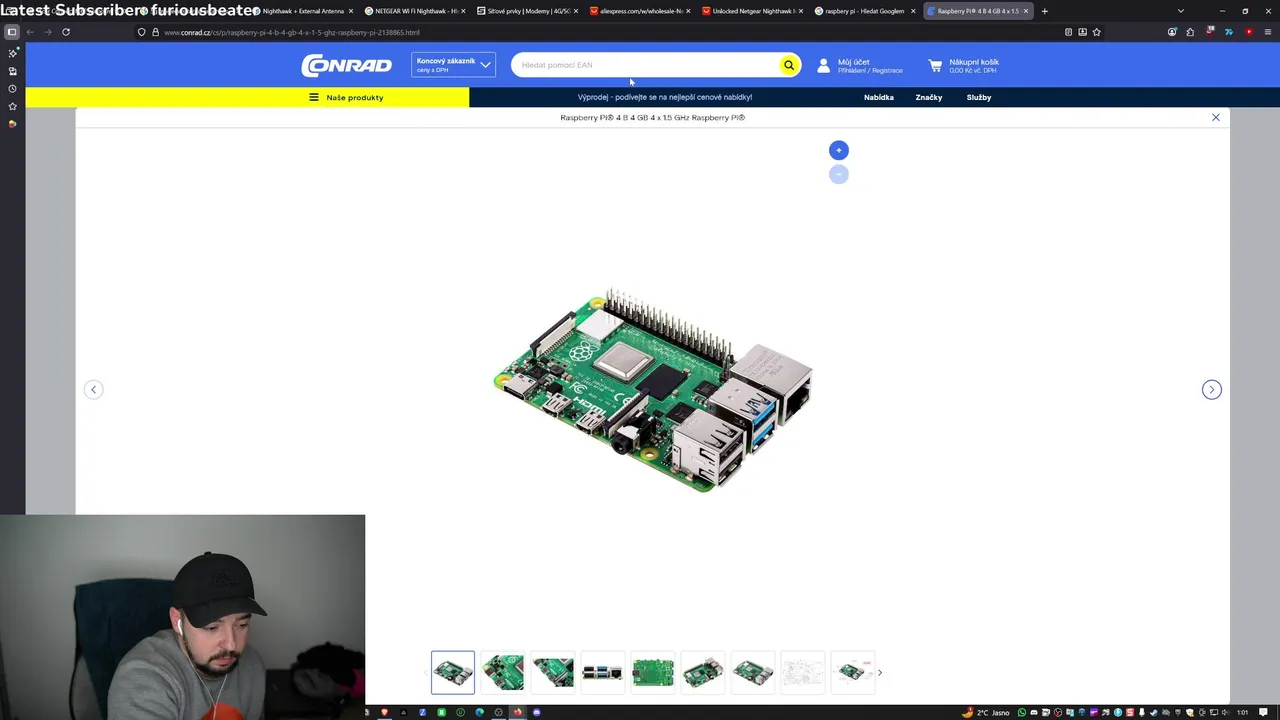Close the image gallery overlay
Screen dimensions: 1280x720
coord(1216,117)
